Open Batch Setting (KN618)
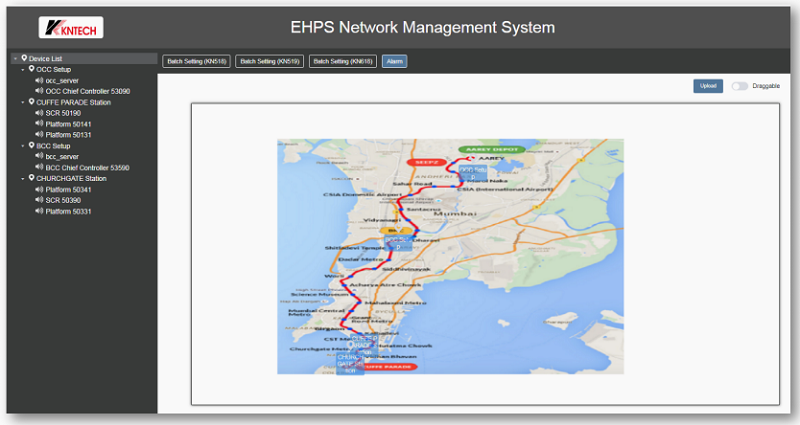 coord(342,62)
